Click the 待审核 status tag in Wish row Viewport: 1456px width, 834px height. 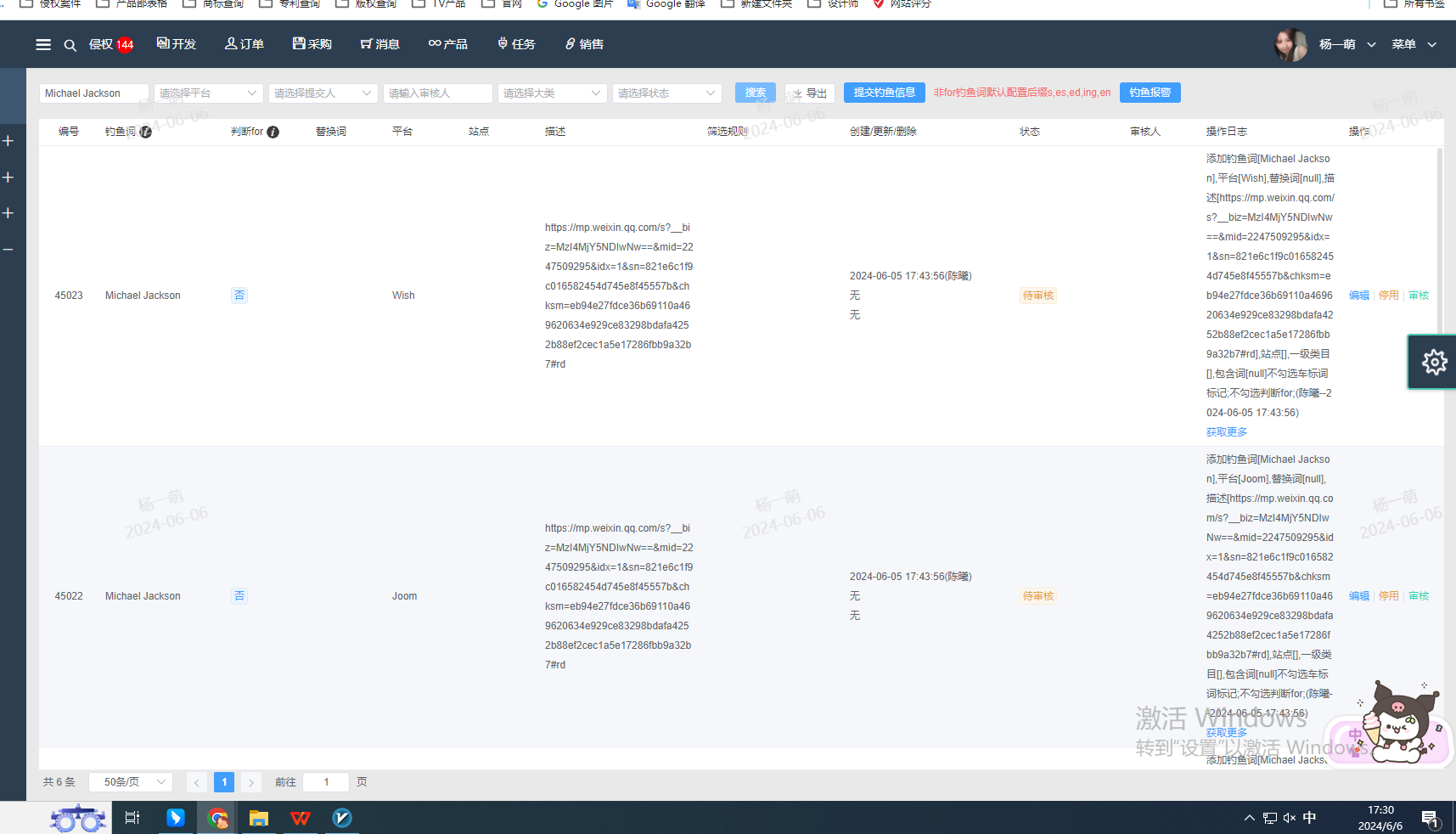(1038, 296)
